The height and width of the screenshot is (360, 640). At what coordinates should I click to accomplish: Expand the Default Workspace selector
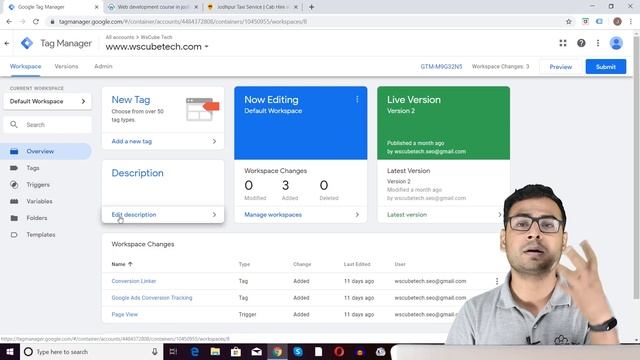click(47, 101)
